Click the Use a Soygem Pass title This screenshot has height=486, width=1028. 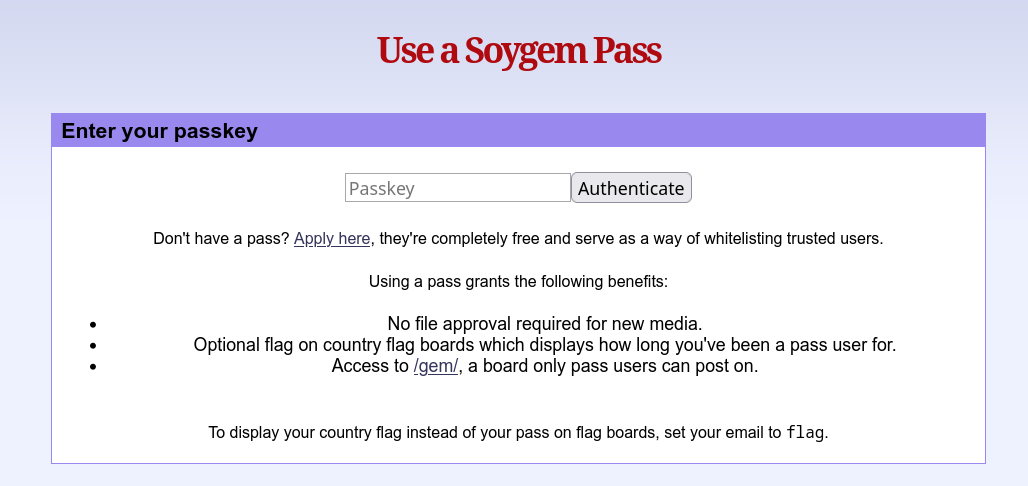point(519,50)
